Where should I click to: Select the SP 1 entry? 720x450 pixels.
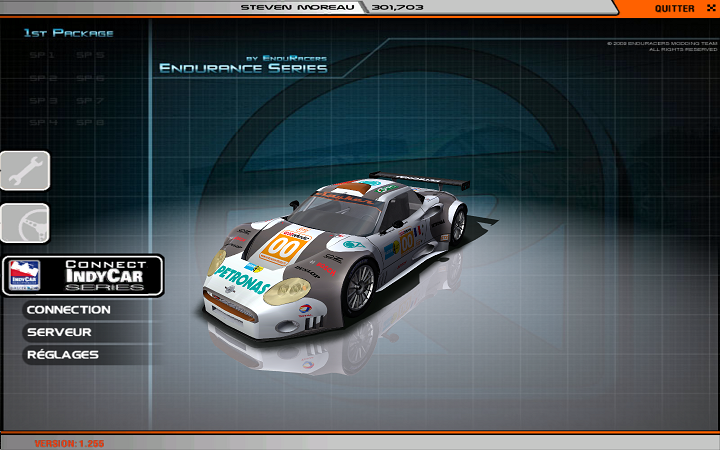click(x=42, y=55)
